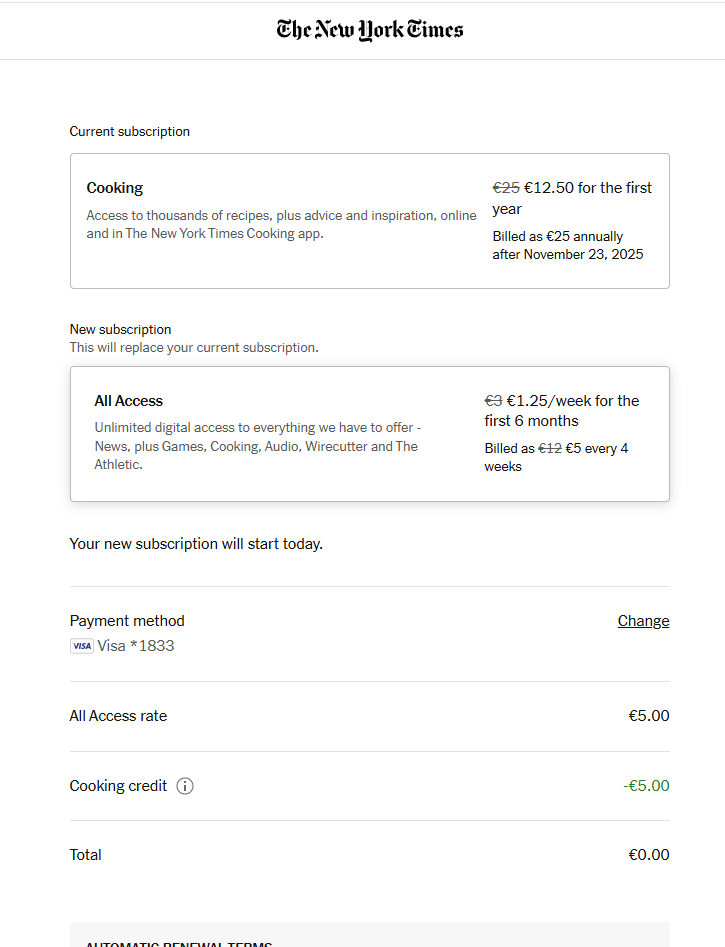Image resolution: width=725 pixels, height=947 pixels.
Task: Click The New York Times logo
Action: click(370, 30)
